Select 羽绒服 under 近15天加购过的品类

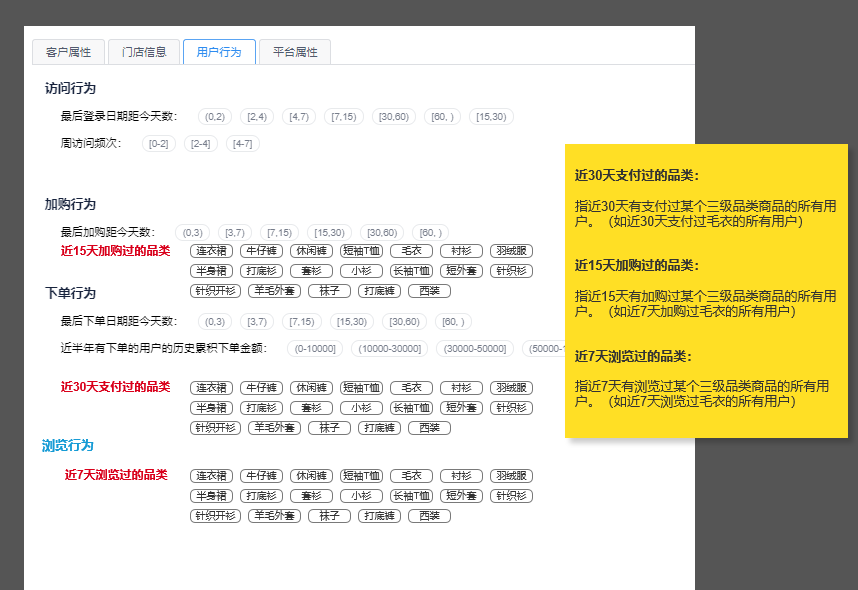[x=512, y=251]
